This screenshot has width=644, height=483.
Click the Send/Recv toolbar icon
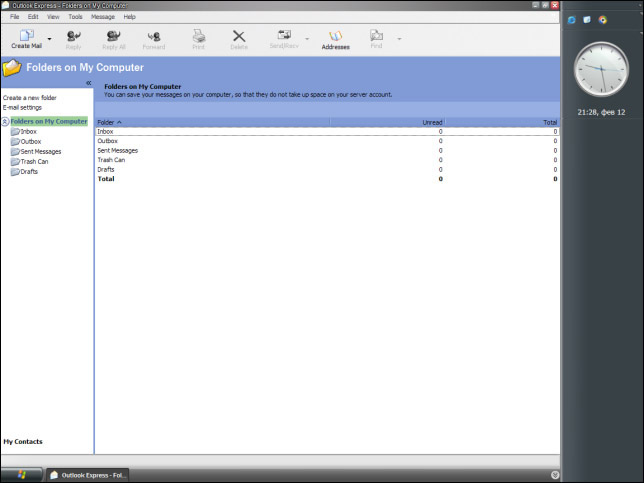tap(284, 35)
